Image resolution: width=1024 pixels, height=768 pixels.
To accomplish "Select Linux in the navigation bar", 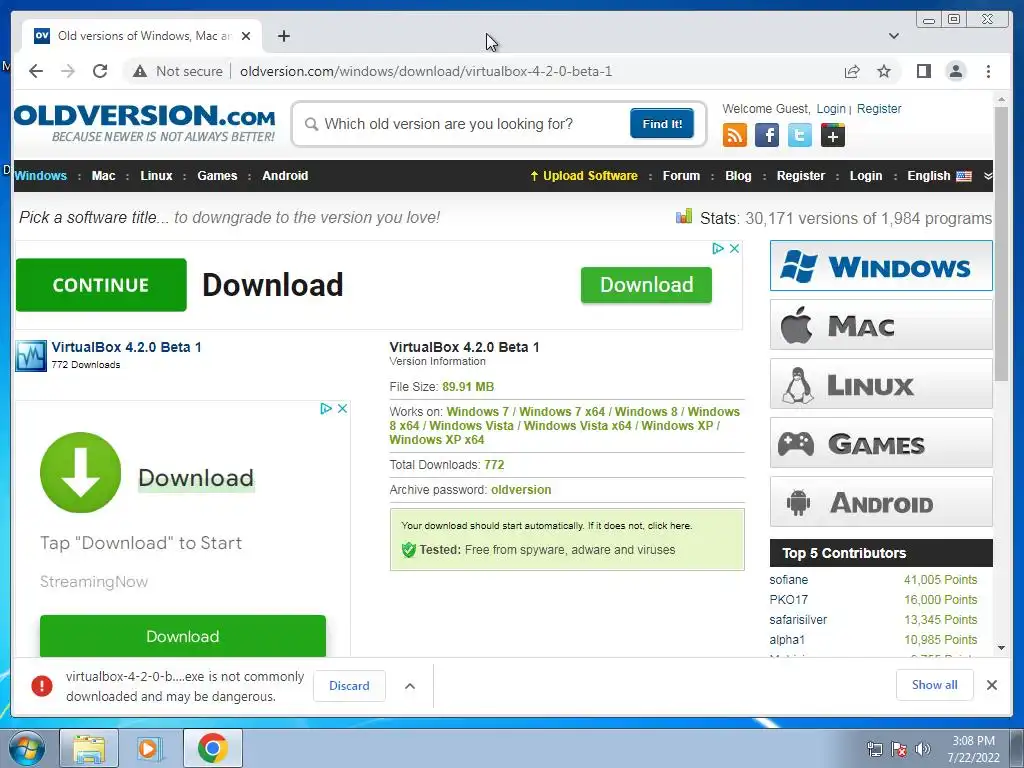I will pyautogui.click(x=156, y=176).
